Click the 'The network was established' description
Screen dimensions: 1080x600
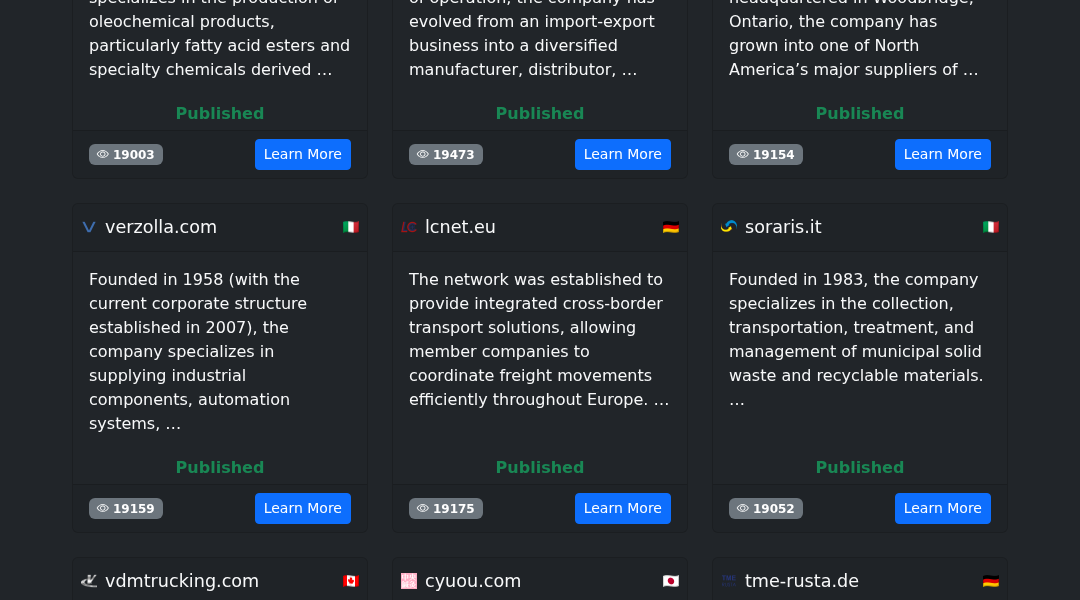[539, 340]
